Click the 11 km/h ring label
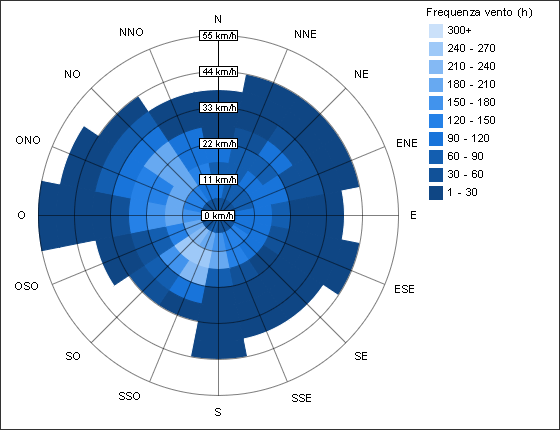 tap(218, 180)
